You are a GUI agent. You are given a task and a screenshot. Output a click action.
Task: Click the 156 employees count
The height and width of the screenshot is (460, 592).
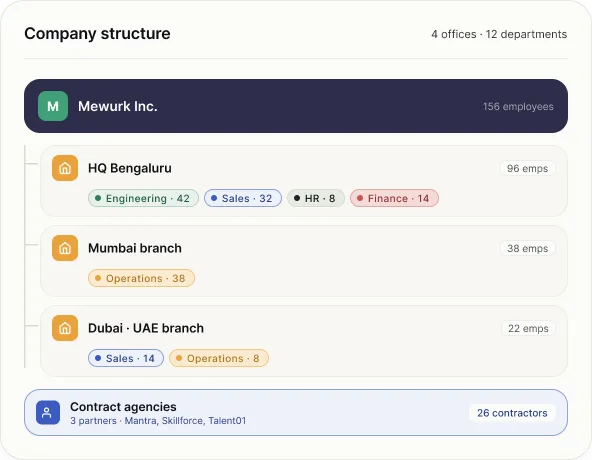(518, 107)
